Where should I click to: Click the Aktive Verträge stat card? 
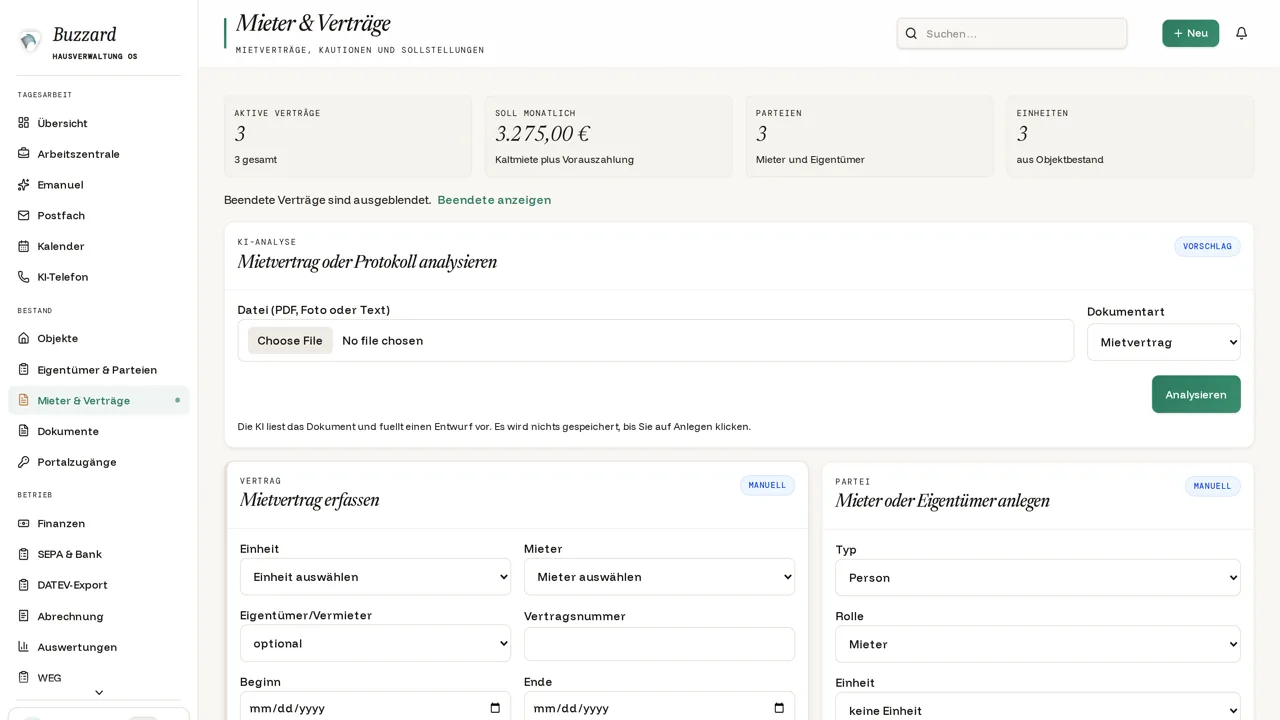(348, 136)
